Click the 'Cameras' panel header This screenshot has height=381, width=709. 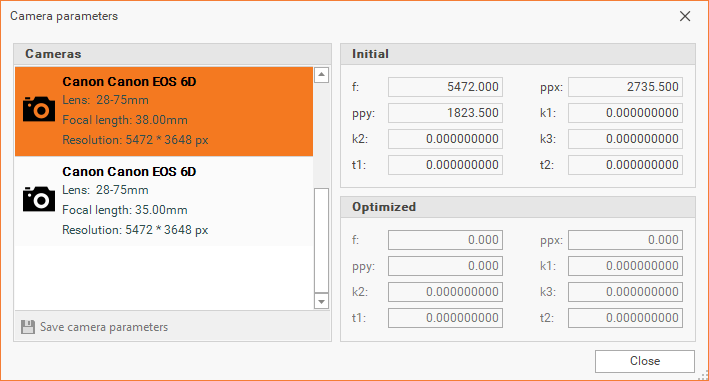click(x=173, y=54)
